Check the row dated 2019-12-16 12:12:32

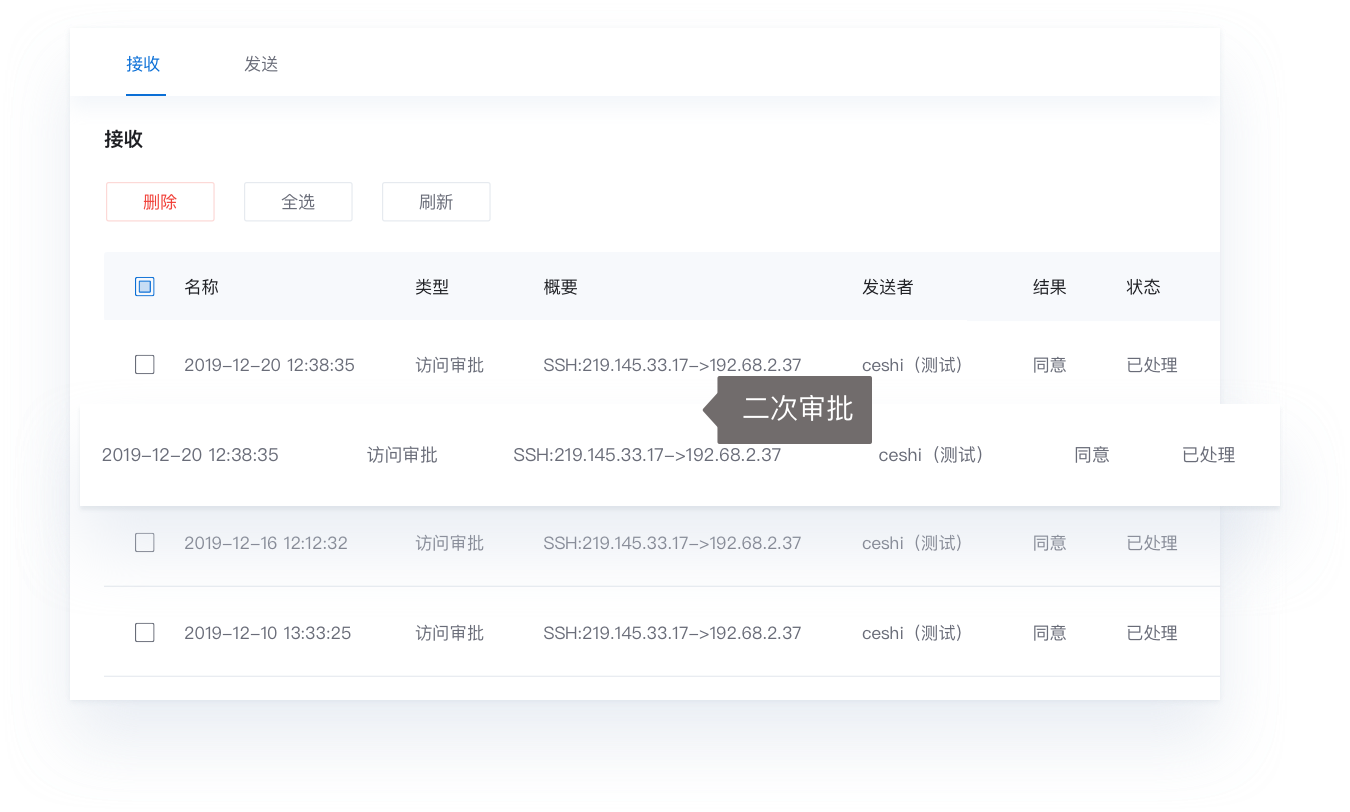click(145, 543)
